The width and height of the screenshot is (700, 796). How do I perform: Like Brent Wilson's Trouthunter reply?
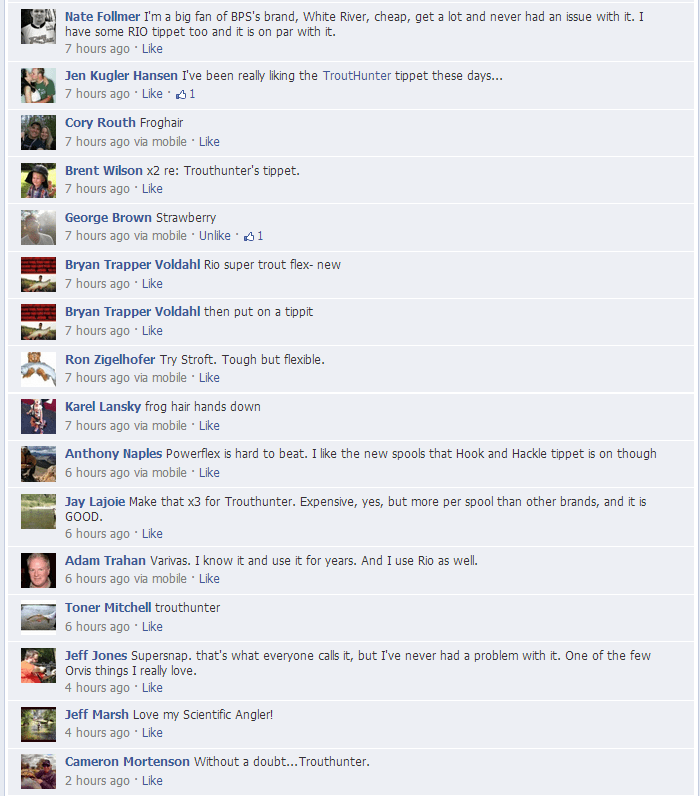coord(152,189)
